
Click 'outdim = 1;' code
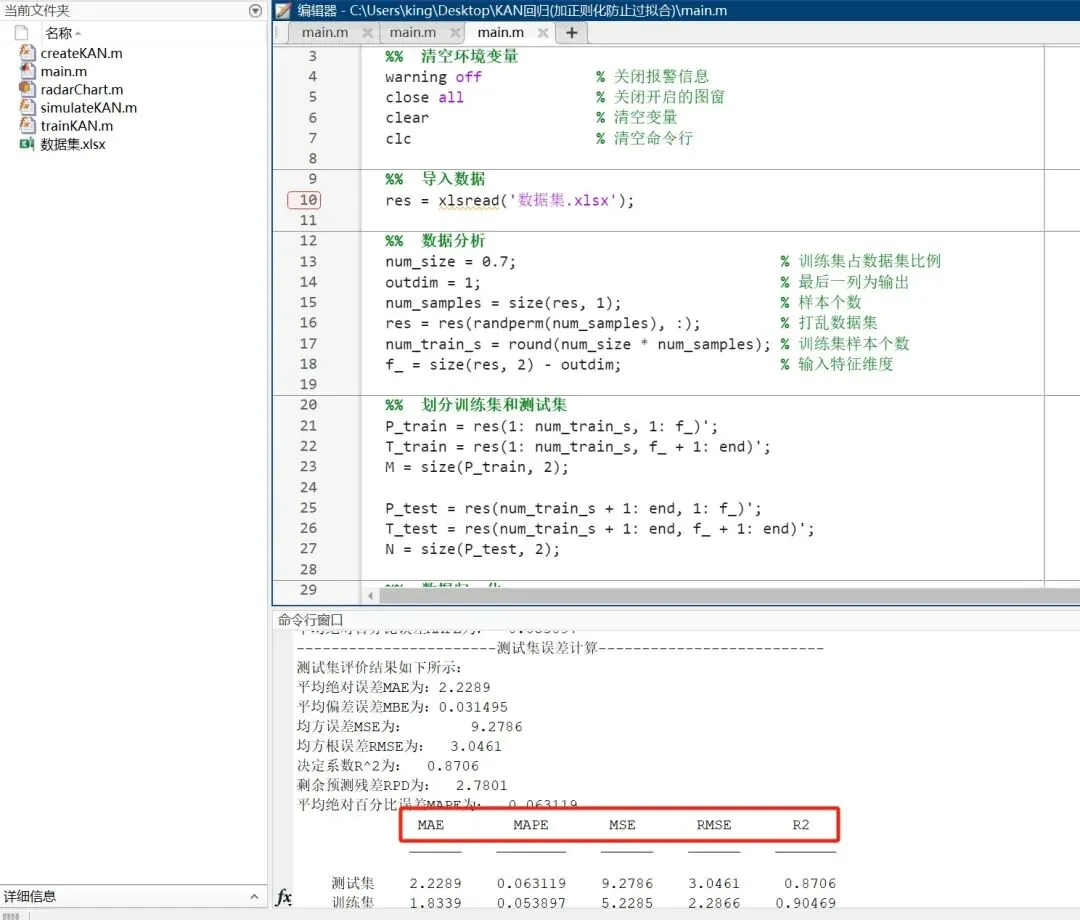433,282
